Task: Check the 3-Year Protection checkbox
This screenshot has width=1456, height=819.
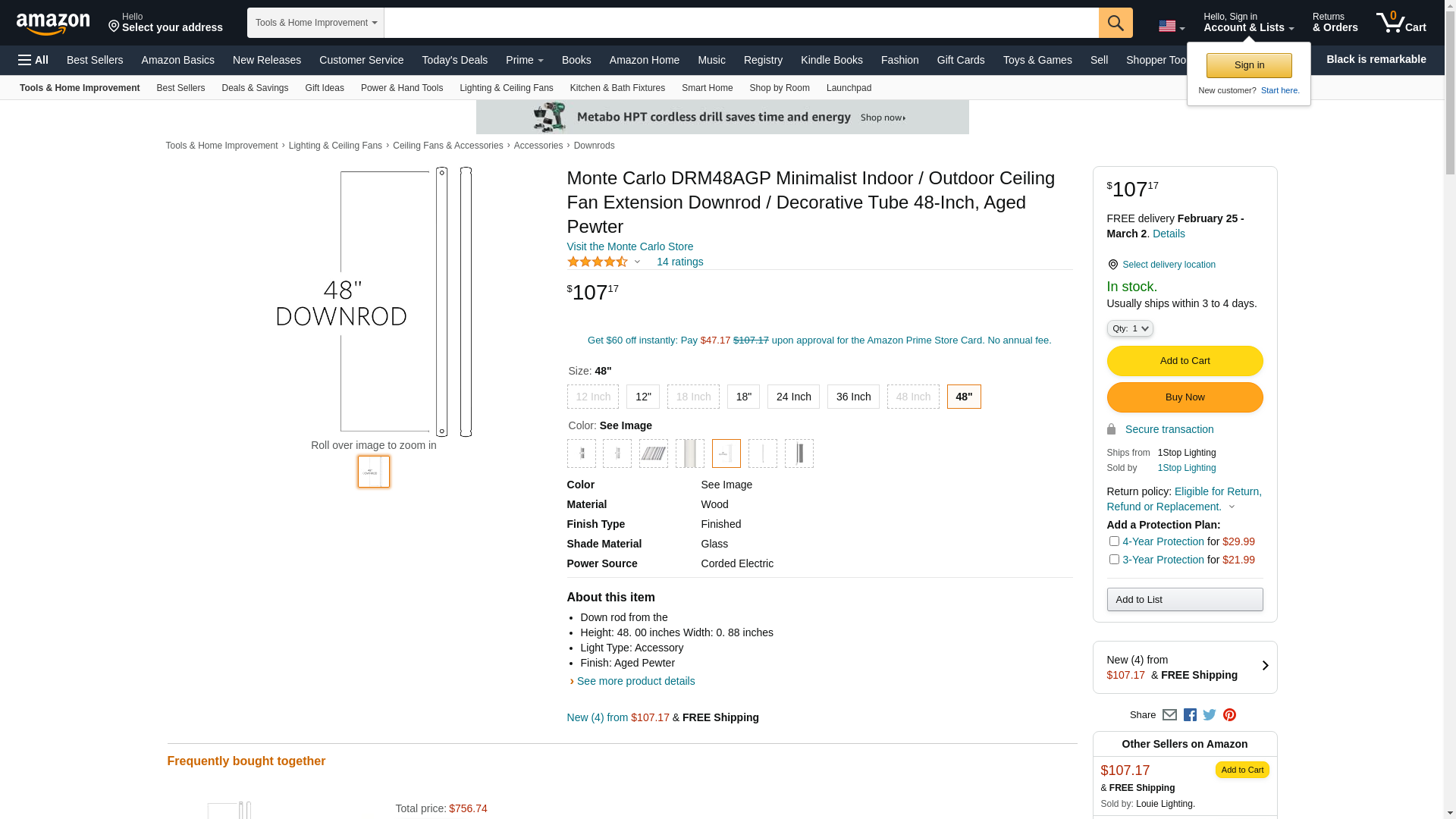Action: (x=1113, y=560)
